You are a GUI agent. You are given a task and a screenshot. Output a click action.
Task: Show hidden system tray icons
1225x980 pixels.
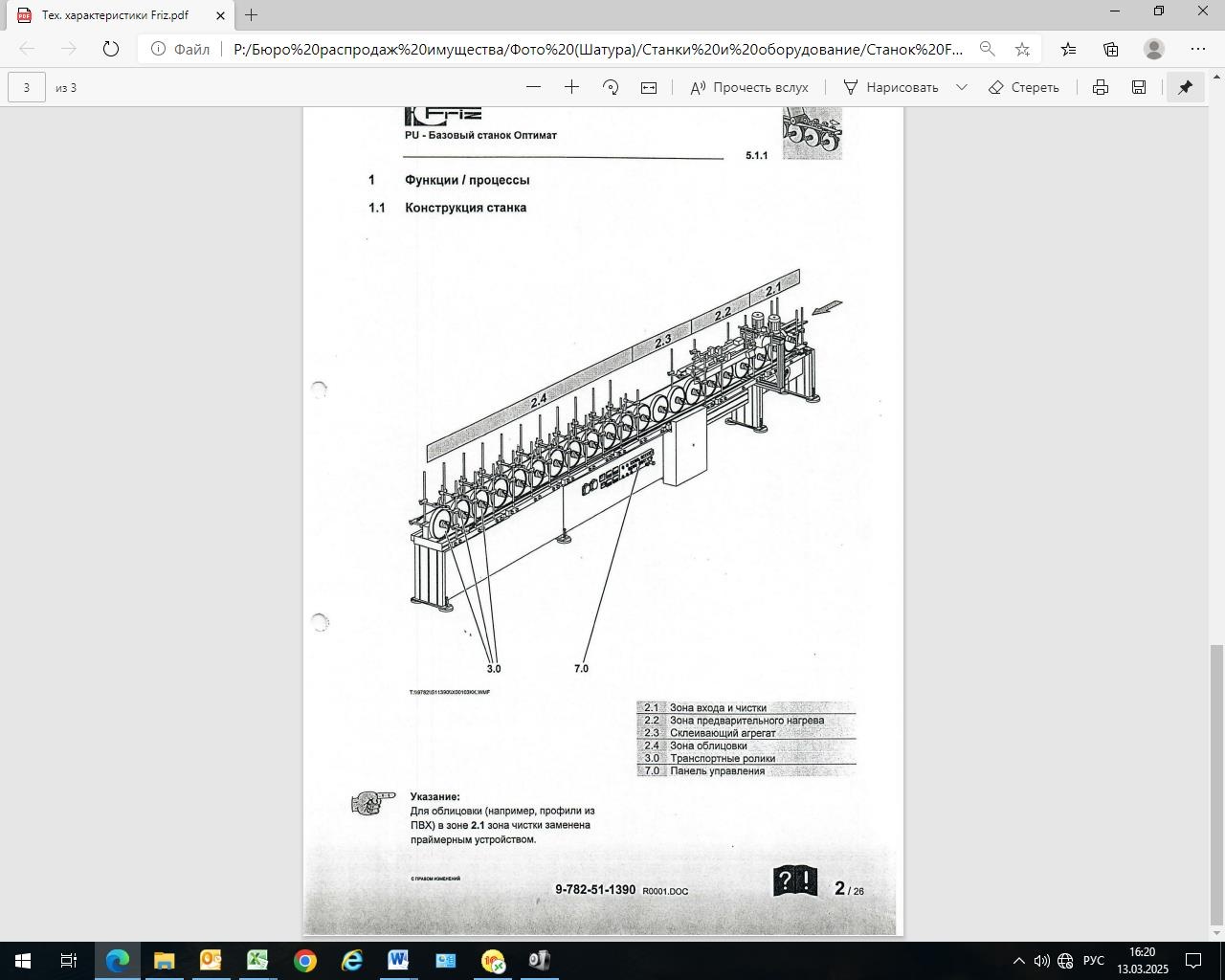pyautogui.click(x=1018, y=961)
